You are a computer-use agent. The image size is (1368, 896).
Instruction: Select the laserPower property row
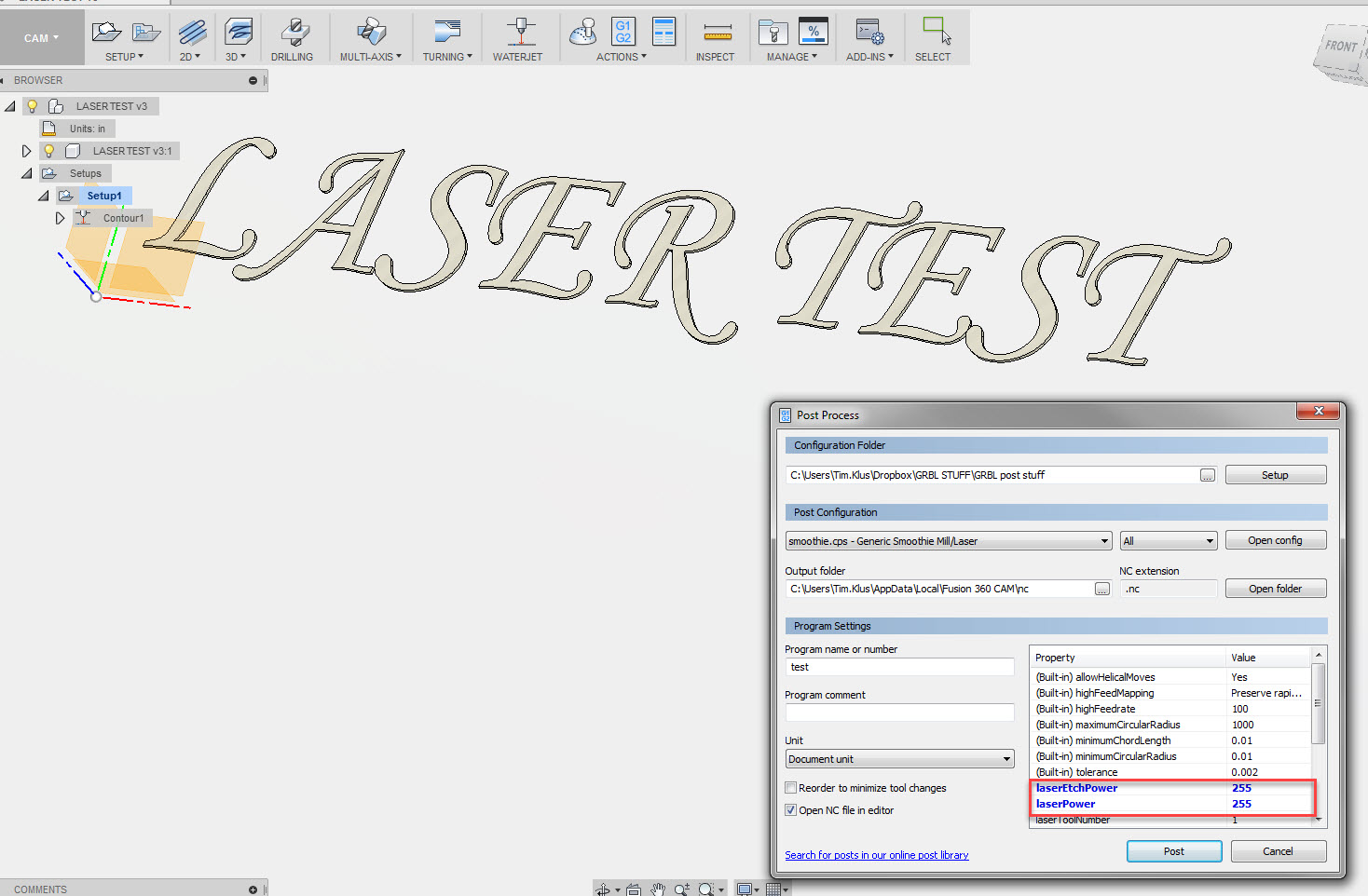click(1171, 804)
